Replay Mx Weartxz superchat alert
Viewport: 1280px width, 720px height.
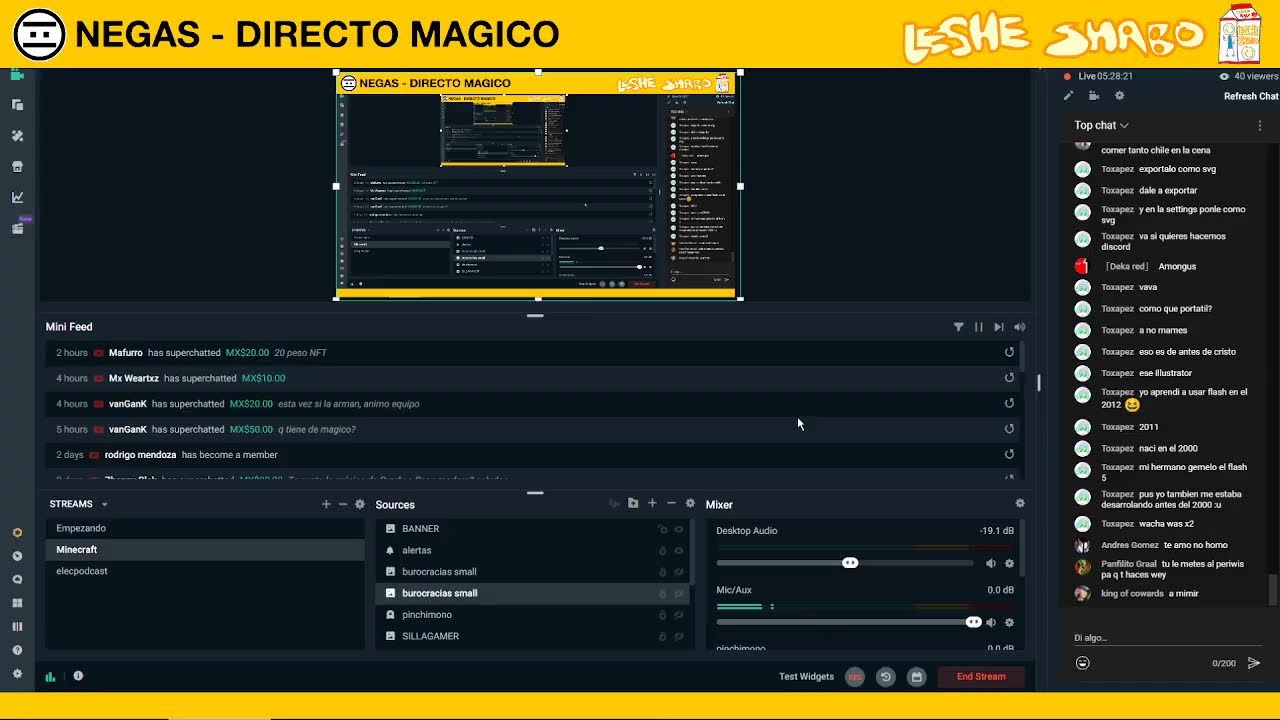tap(1009, 378)
